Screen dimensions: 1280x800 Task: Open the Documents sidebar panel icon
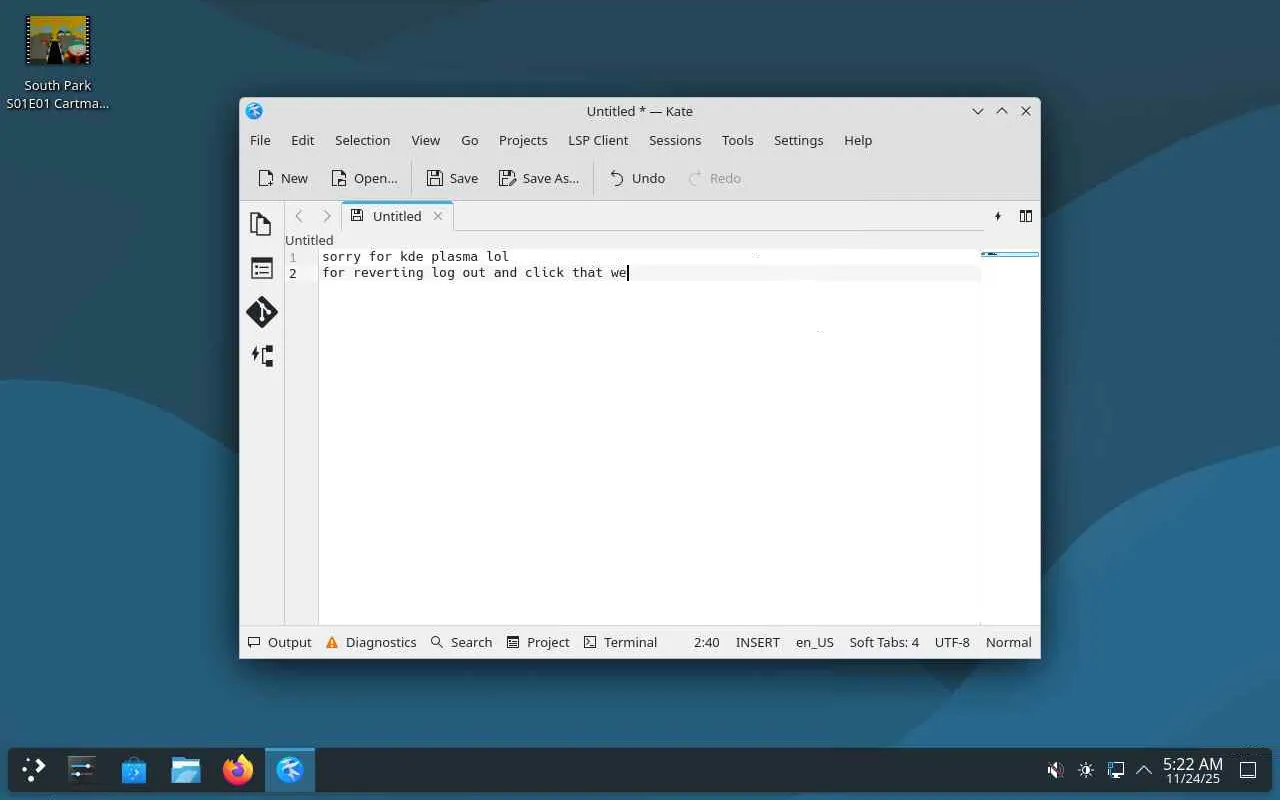pyautogui.click(x=261, y=224)
